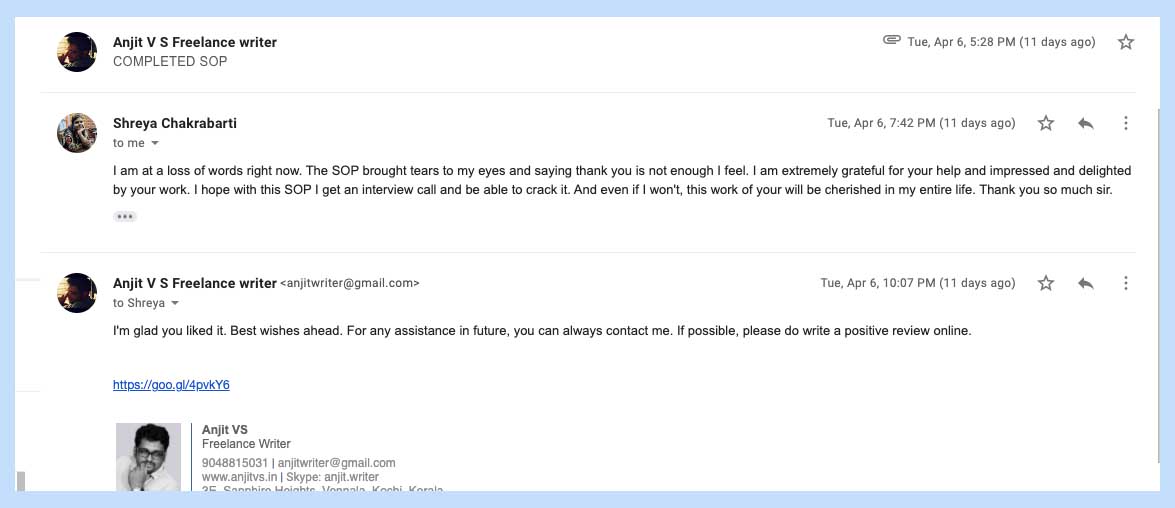Viewport: 1175px width, 508px height.
Task: Click Anjit's avatar on collapsed message
Action: click(x=77, y=52)
